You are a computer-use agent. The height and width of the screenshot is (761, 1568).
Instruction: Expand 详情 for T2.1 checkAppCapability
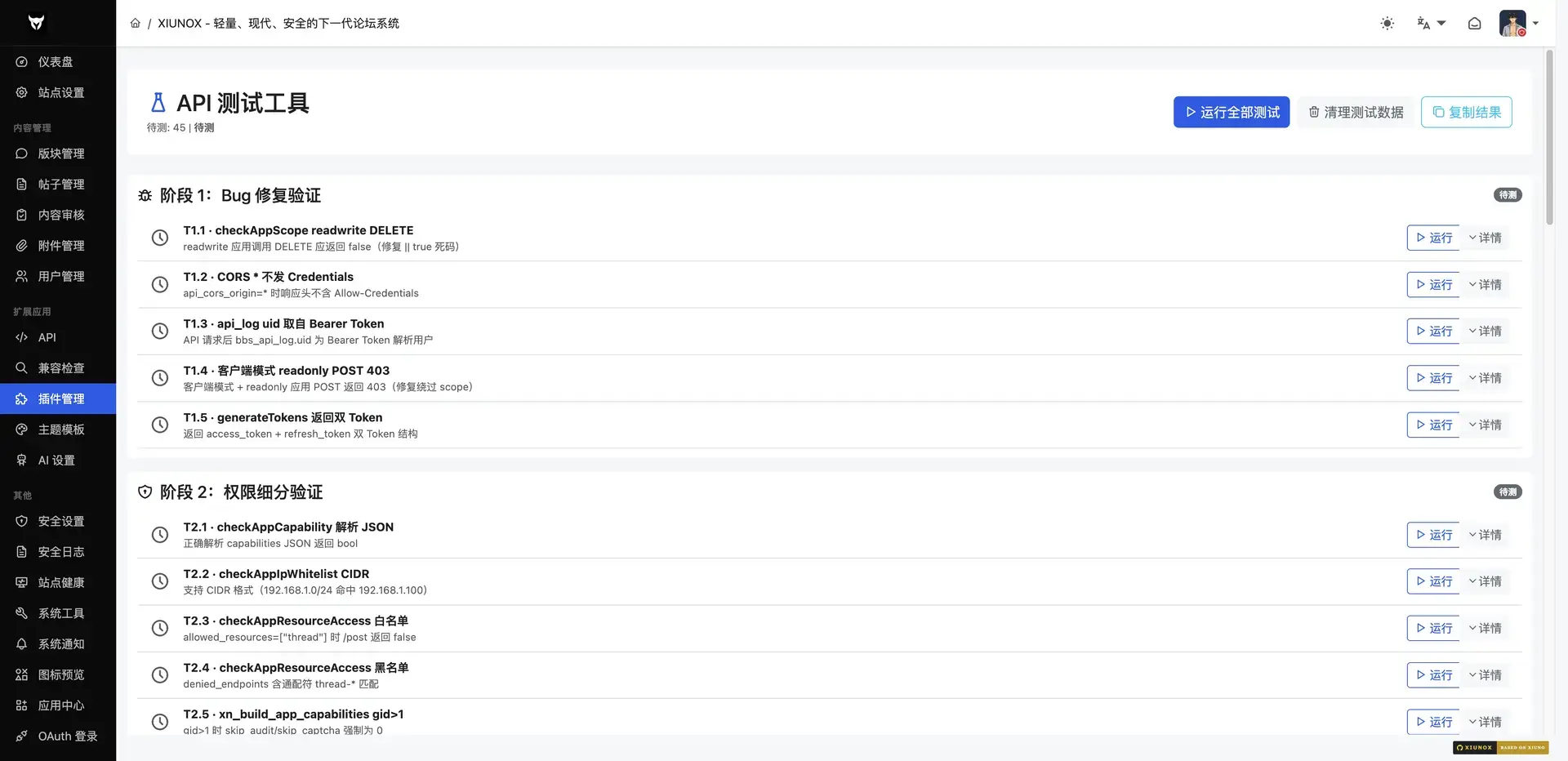coord(1485,535)
